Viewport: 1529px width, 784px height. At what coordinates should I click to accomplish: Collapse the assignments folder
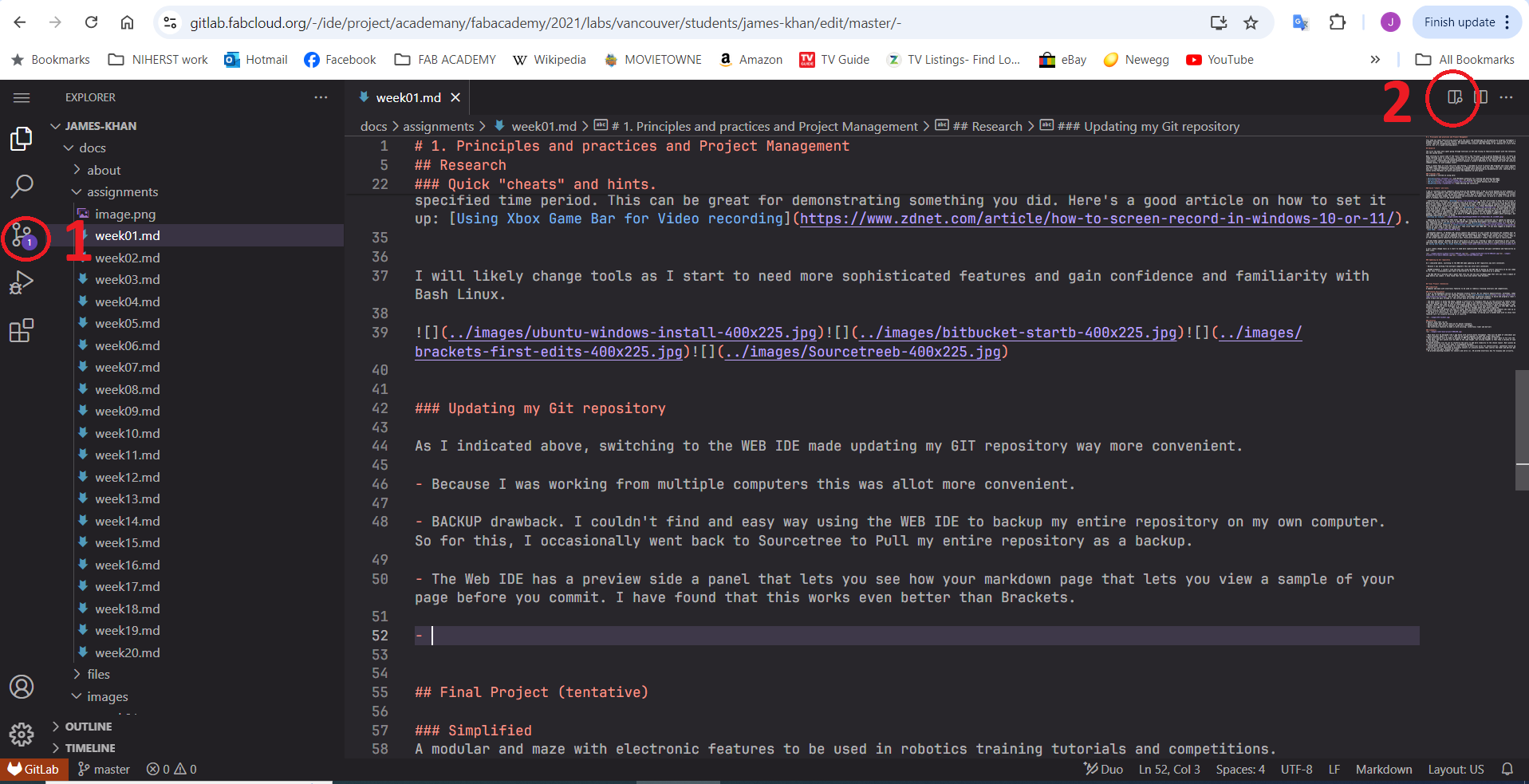(x=122, y=192)
